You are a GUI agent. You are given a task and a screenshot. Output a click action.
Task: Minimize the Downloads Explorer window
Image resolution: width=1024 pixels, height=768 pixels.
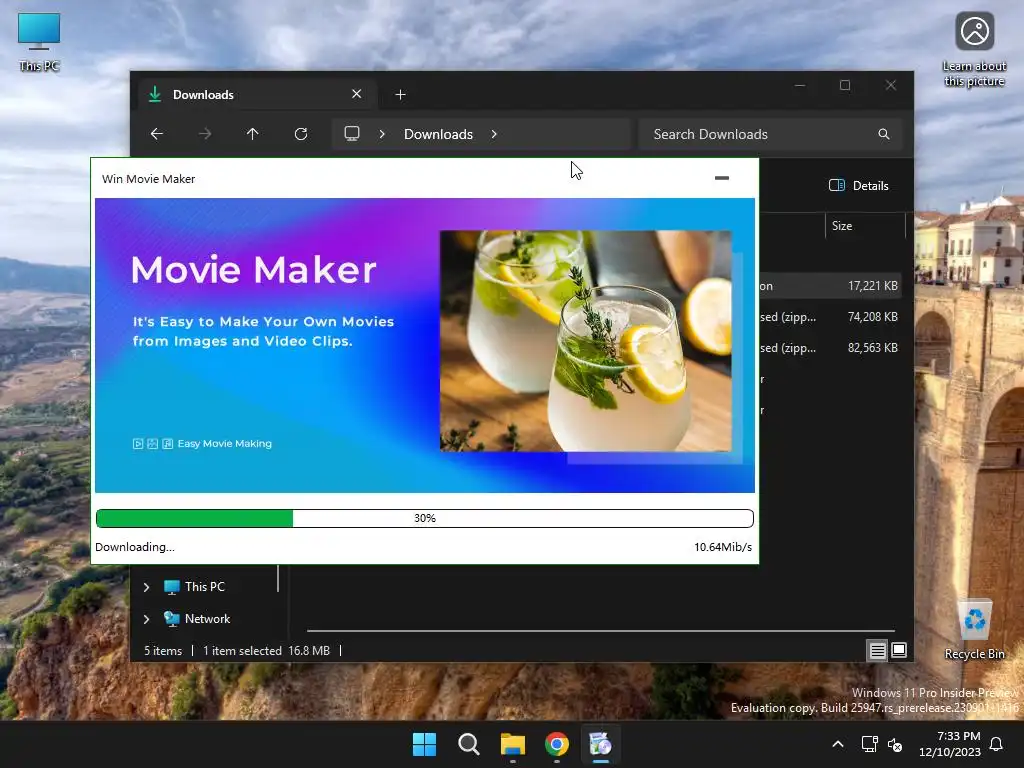coord(800,86)
